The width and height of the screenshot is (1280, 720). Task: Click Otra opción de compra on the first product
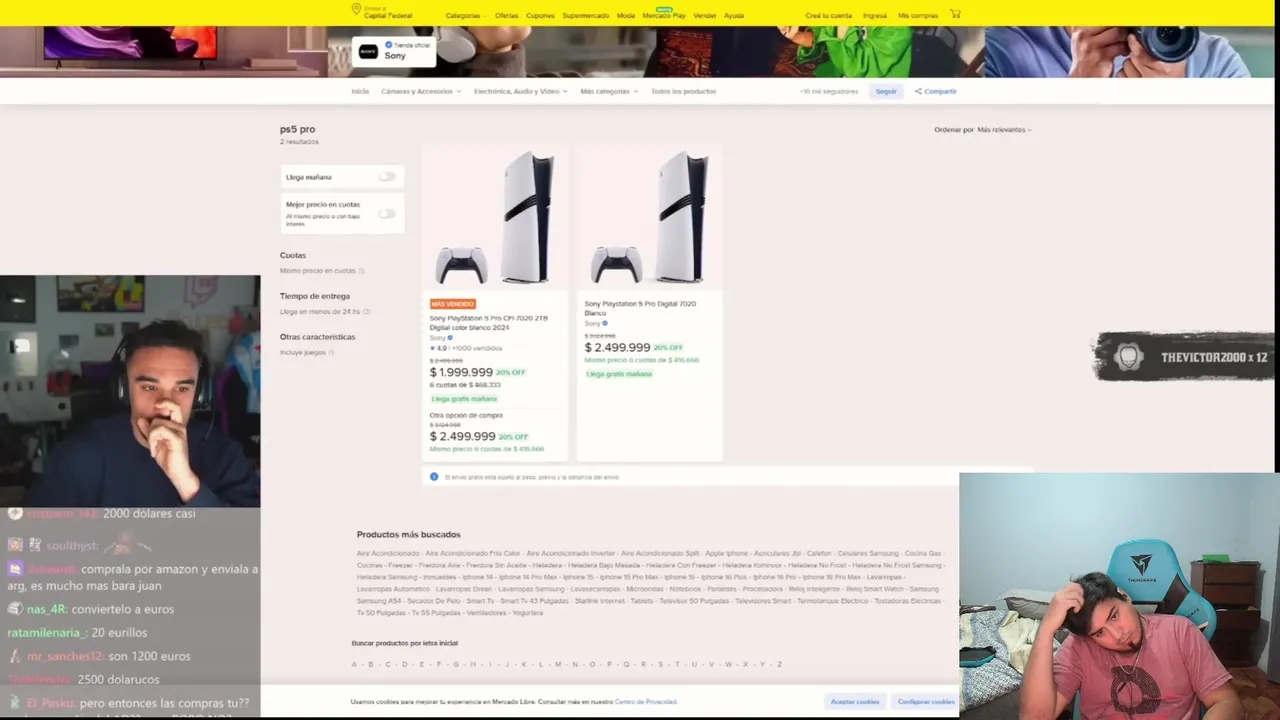pos(466,415)
